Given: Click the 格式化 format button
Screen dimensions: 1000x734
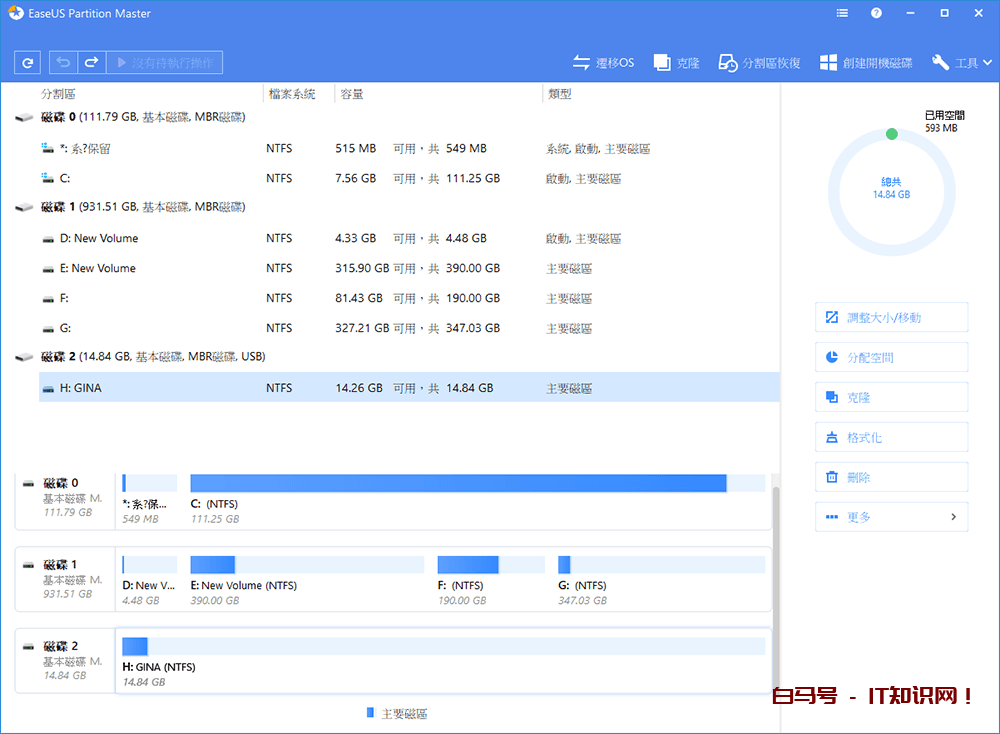Looking at the screenshot, I should click(891, 437).
